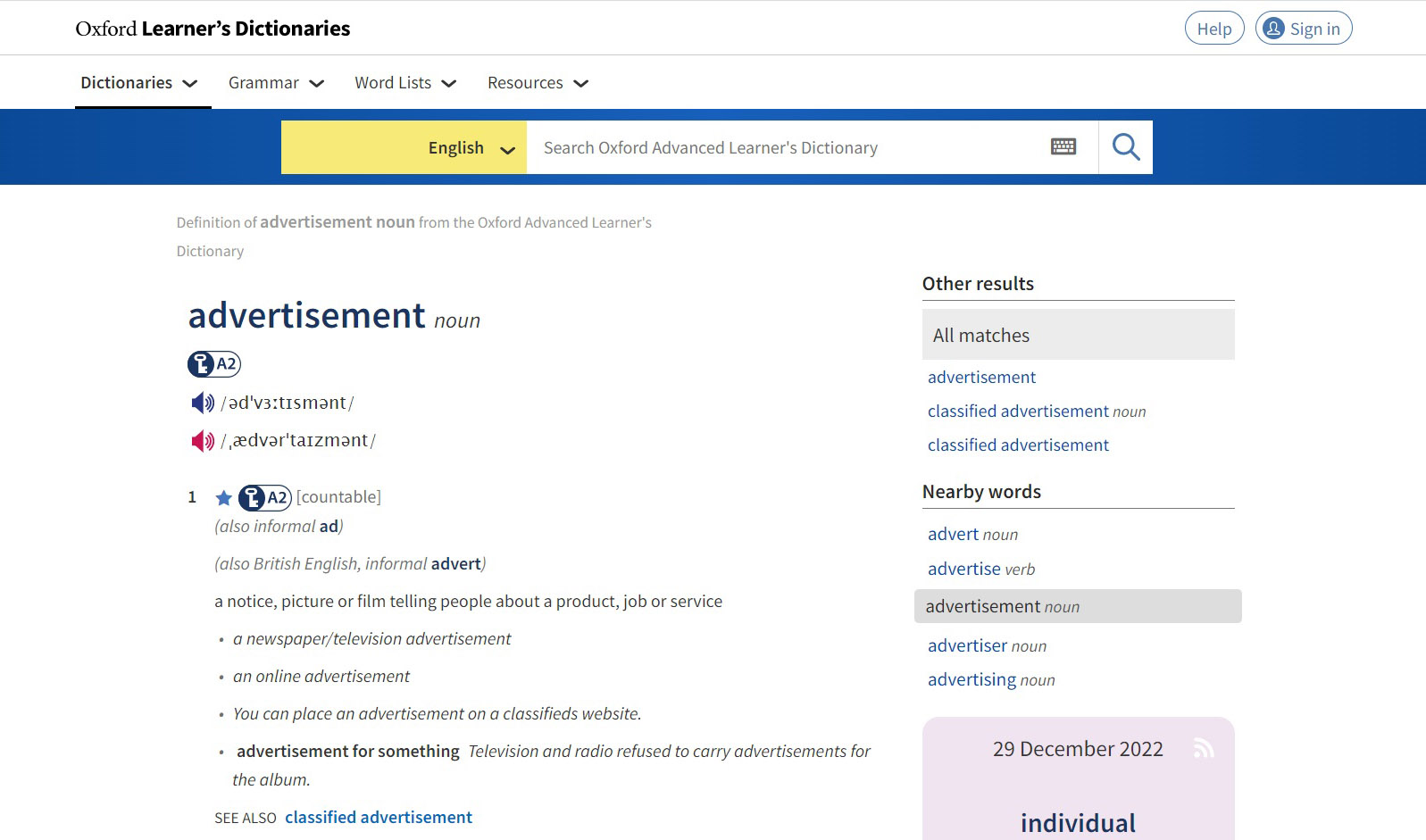The width and height of the screenshot is (1426, 840).
Task: Click the headword 'advertisement' title
Action: click(x=306, y=315)
